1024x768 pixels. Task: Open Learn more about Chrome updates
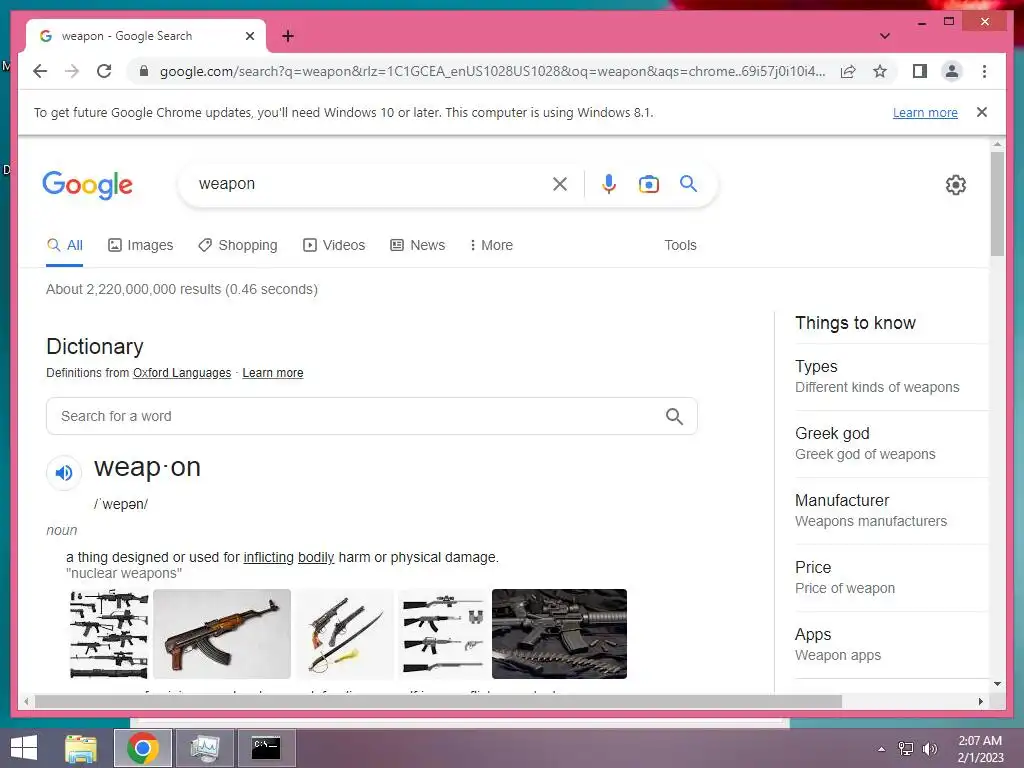click(925, 112)
